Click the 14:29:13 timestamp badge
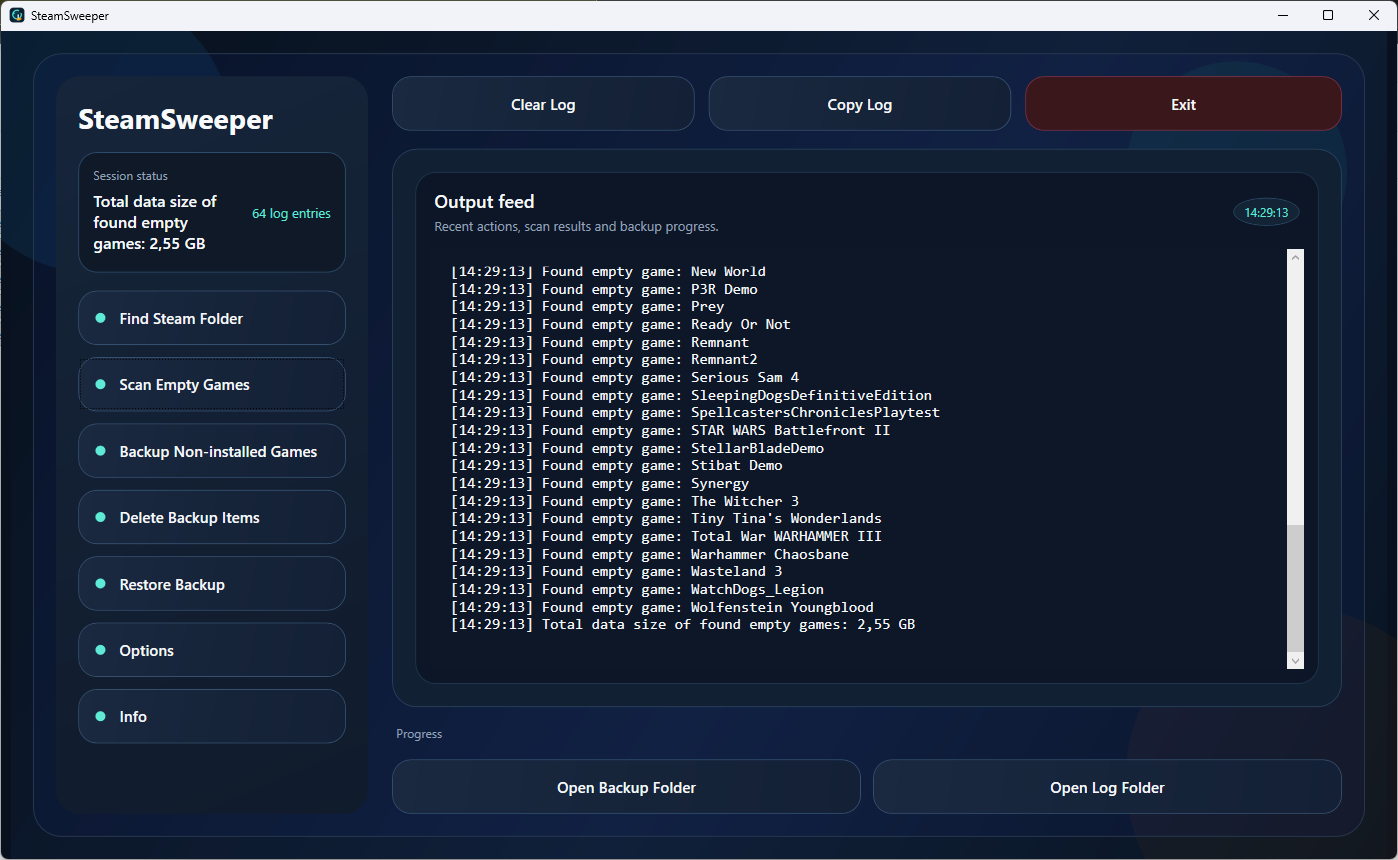Image resolution: width=1398 pixels, height=860 pixels. [1266, 212]
